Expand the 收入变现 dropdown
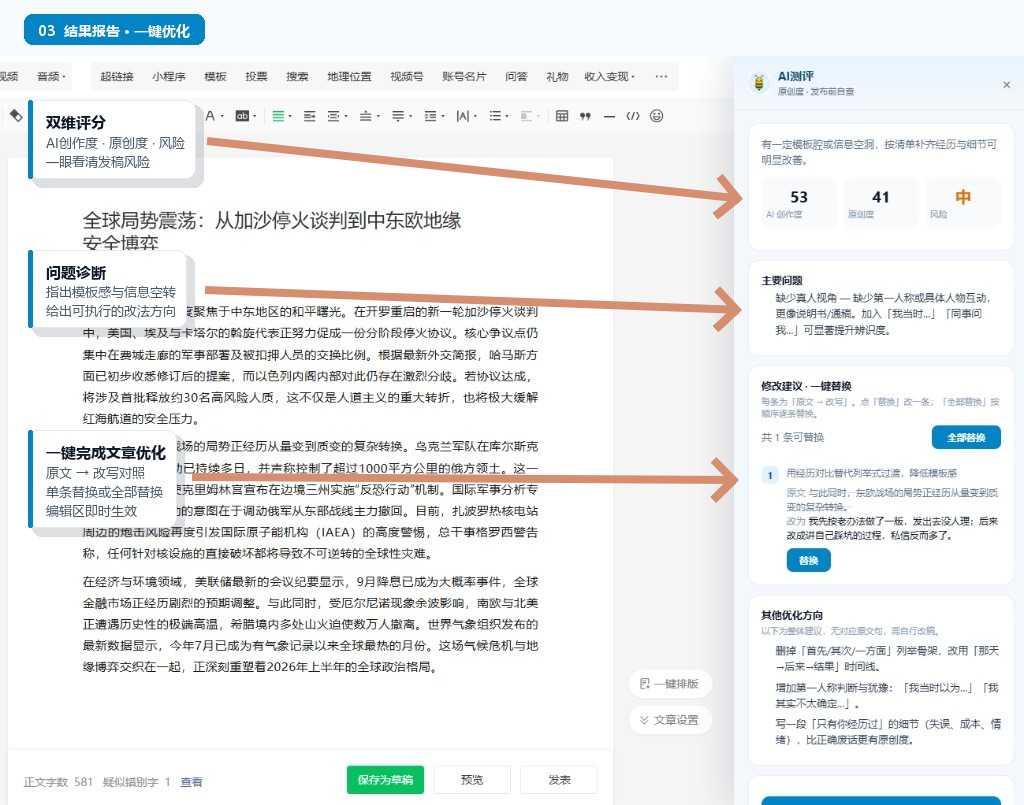1024x805 pixels. [x=609, y=76]
